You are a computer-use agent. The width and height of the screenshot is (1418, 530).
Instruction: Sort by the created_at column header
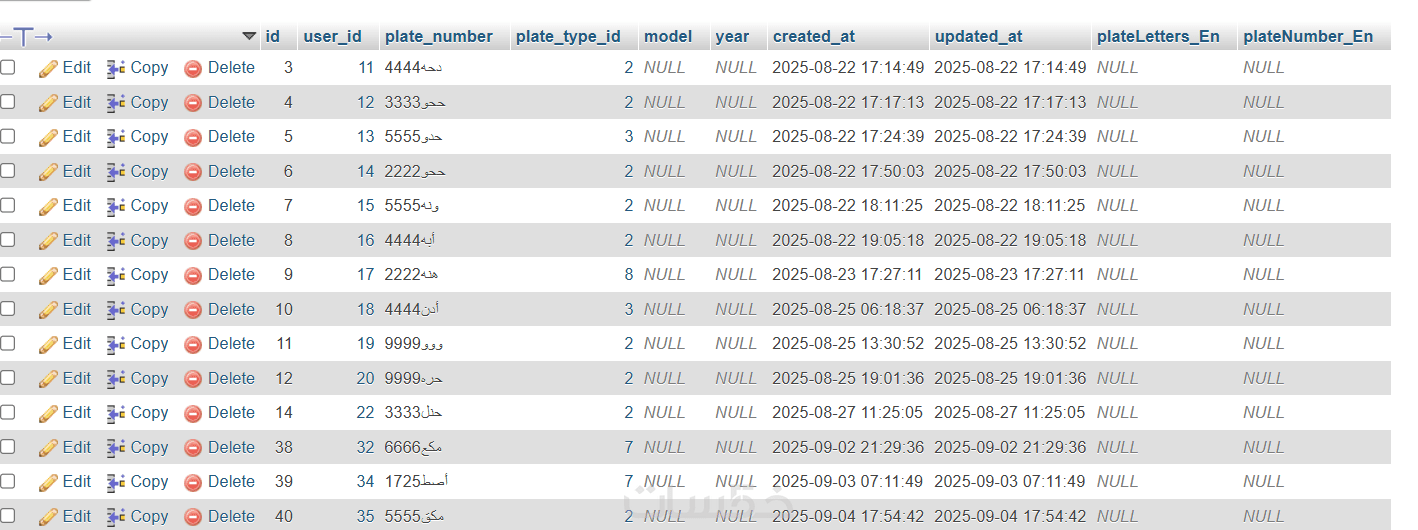[x=813, y=36]
